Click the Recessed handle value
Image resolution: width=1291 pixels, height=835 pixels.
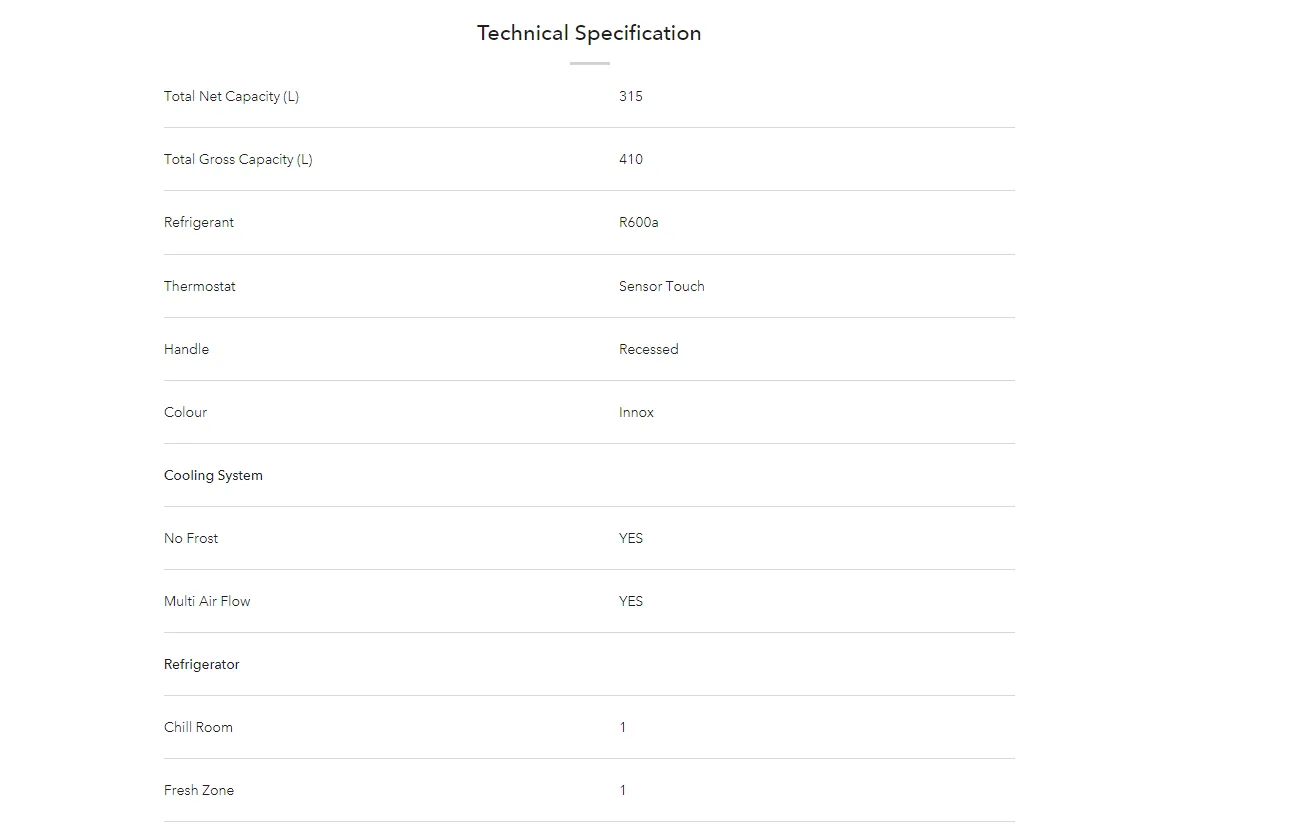(x=649, y=349)
